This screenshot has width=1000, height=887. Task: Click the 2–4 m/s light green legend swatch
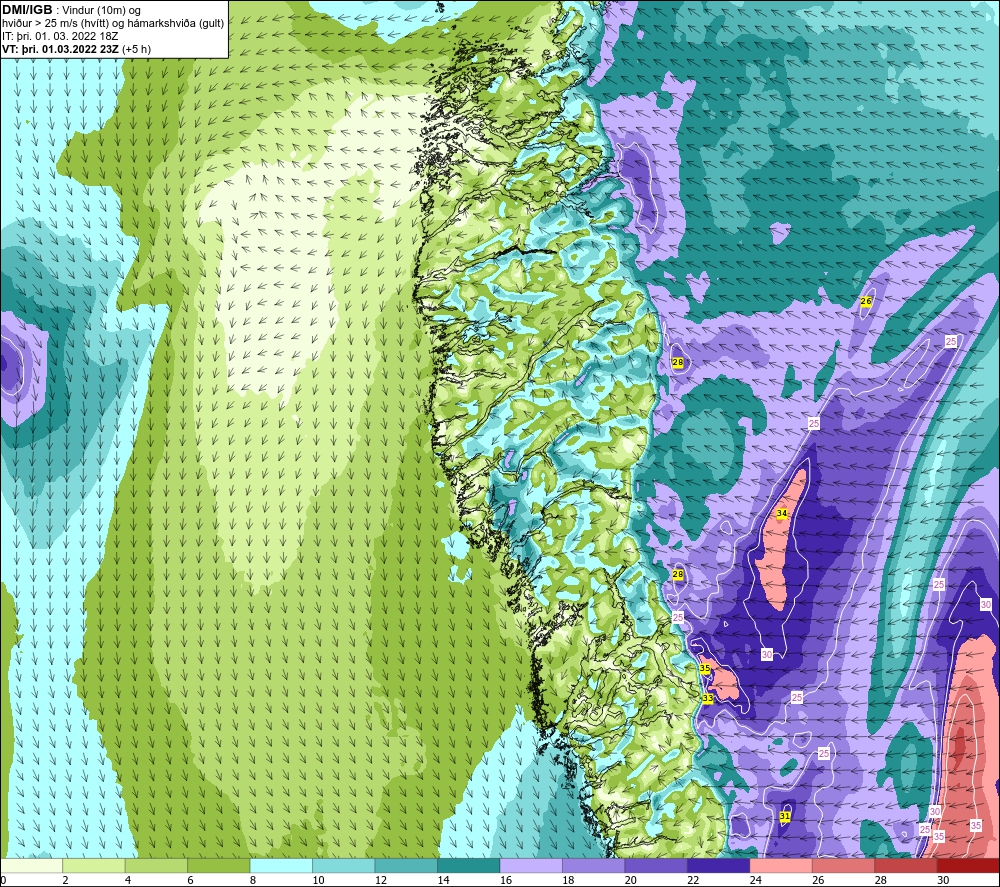[94, 866]
